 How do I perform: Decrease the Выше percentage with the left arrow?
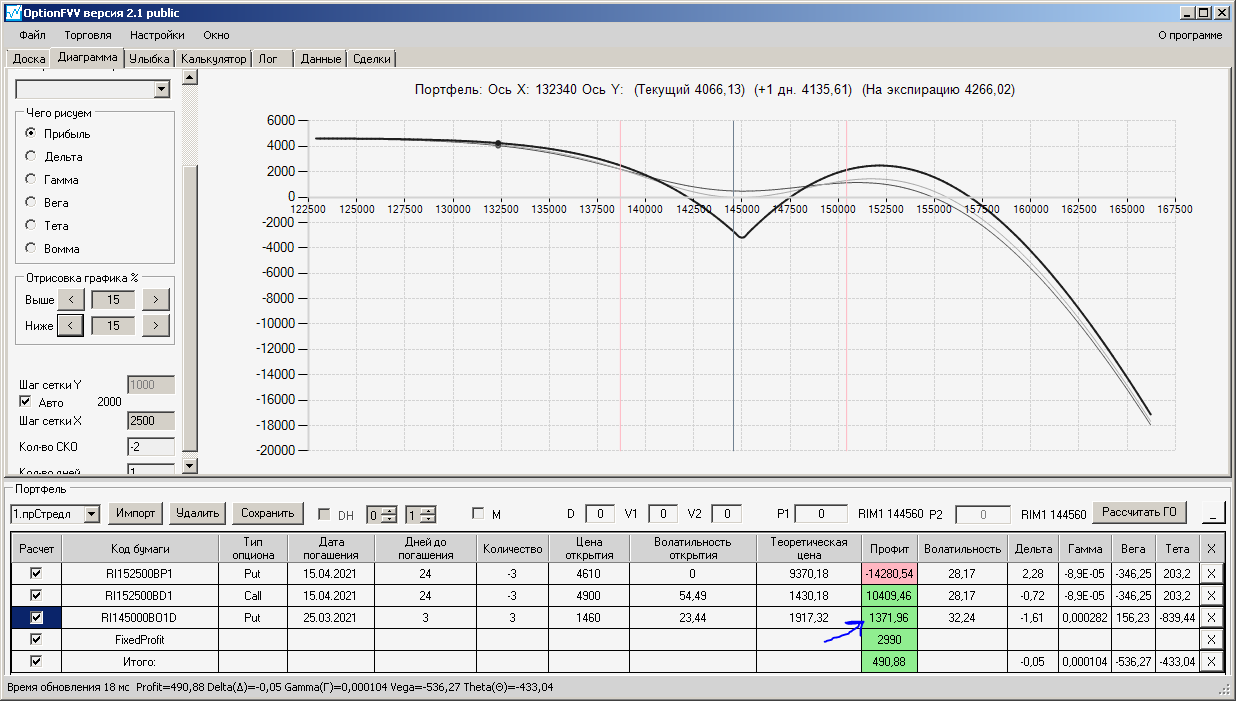pyautogui.click(x=70, y=299)
